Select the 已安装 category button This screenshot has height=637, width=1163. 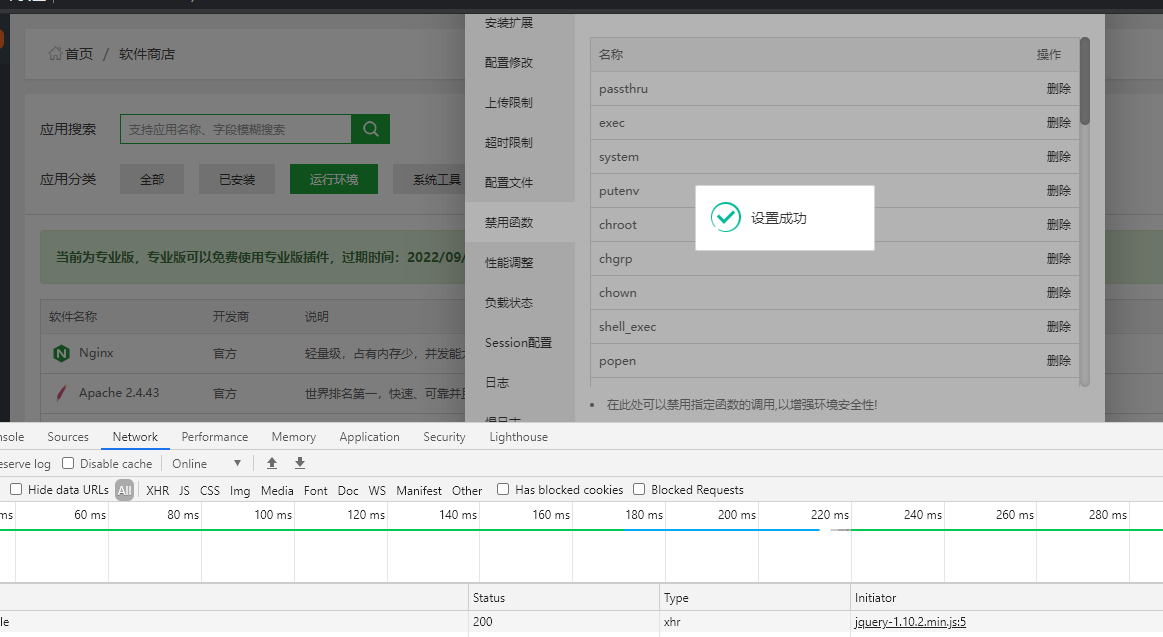click(237, 179)
